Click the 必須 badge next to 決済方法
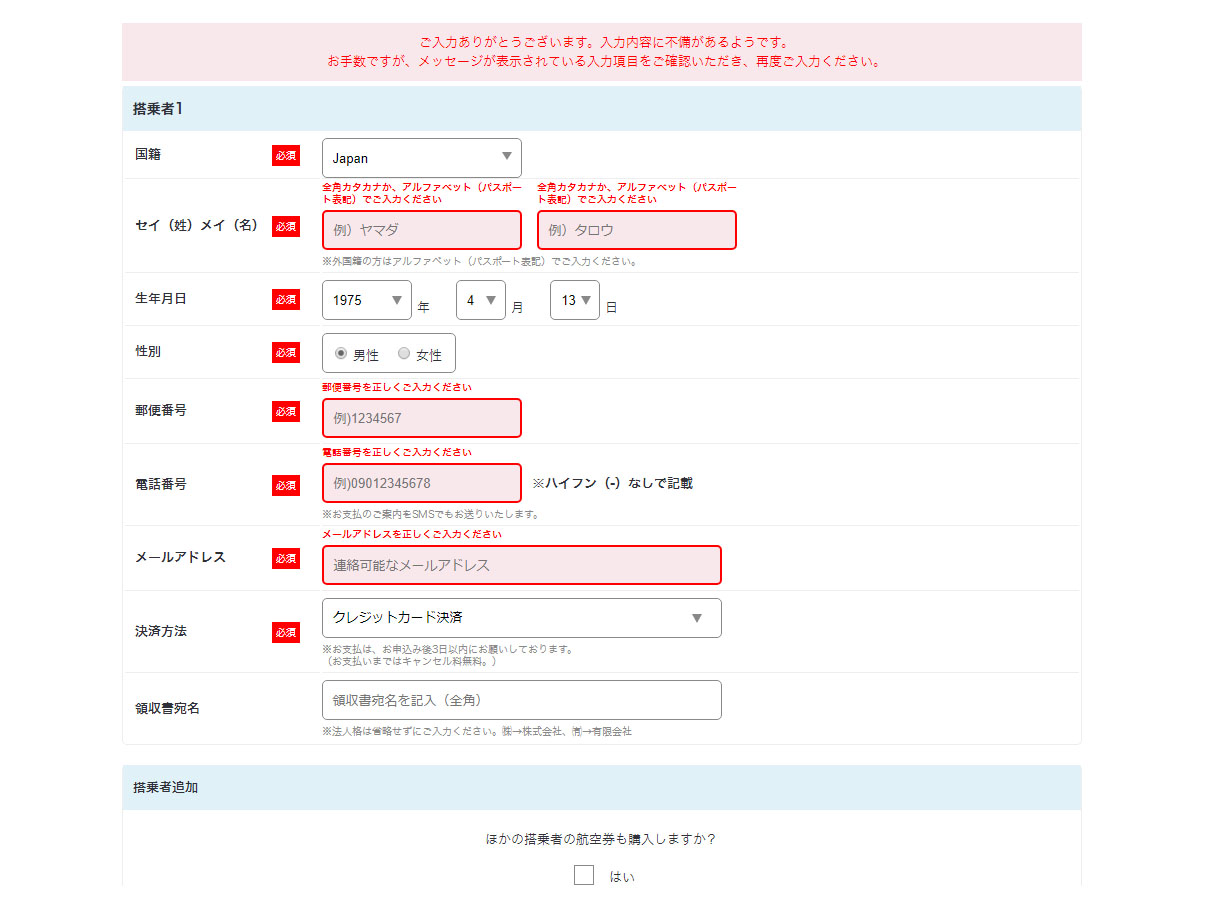 286,632
